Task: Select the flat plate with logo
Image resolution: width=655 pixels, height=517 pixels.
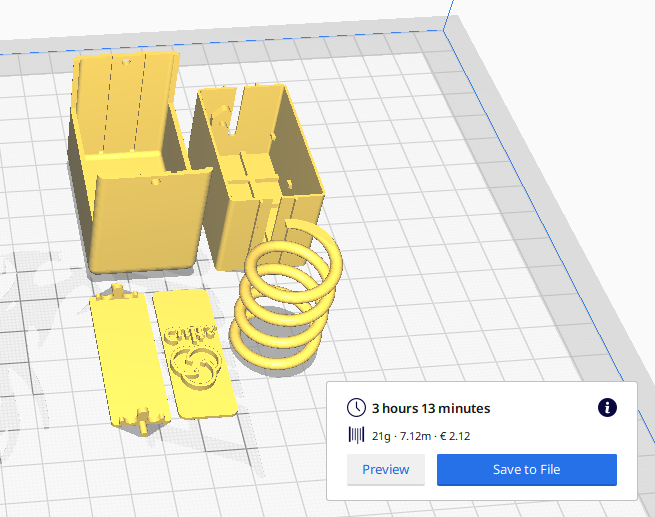Action: (x=195, y=354)
